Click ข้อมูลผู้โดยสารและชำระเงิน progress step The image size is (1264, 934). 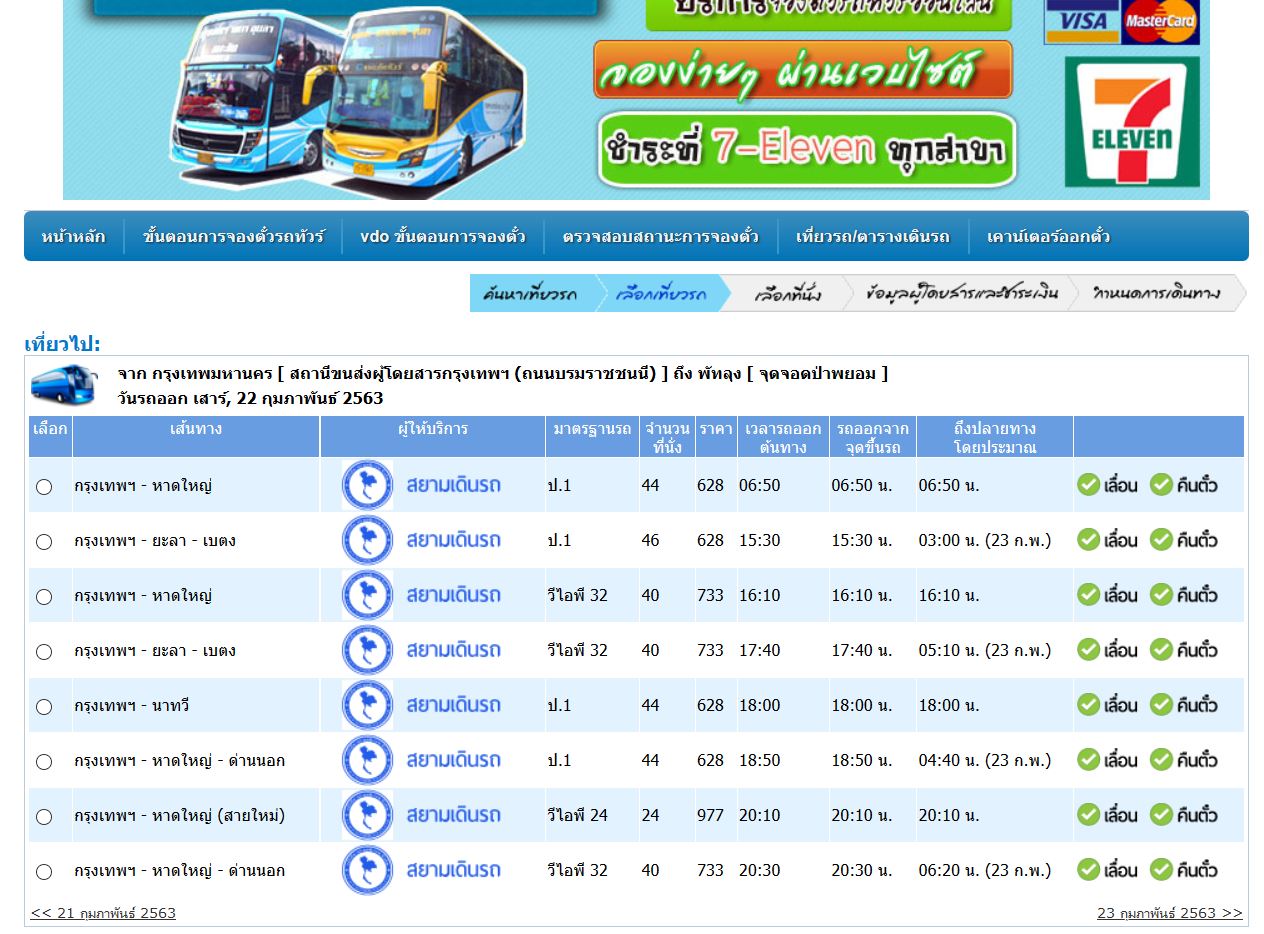click(x=961, y=294)
